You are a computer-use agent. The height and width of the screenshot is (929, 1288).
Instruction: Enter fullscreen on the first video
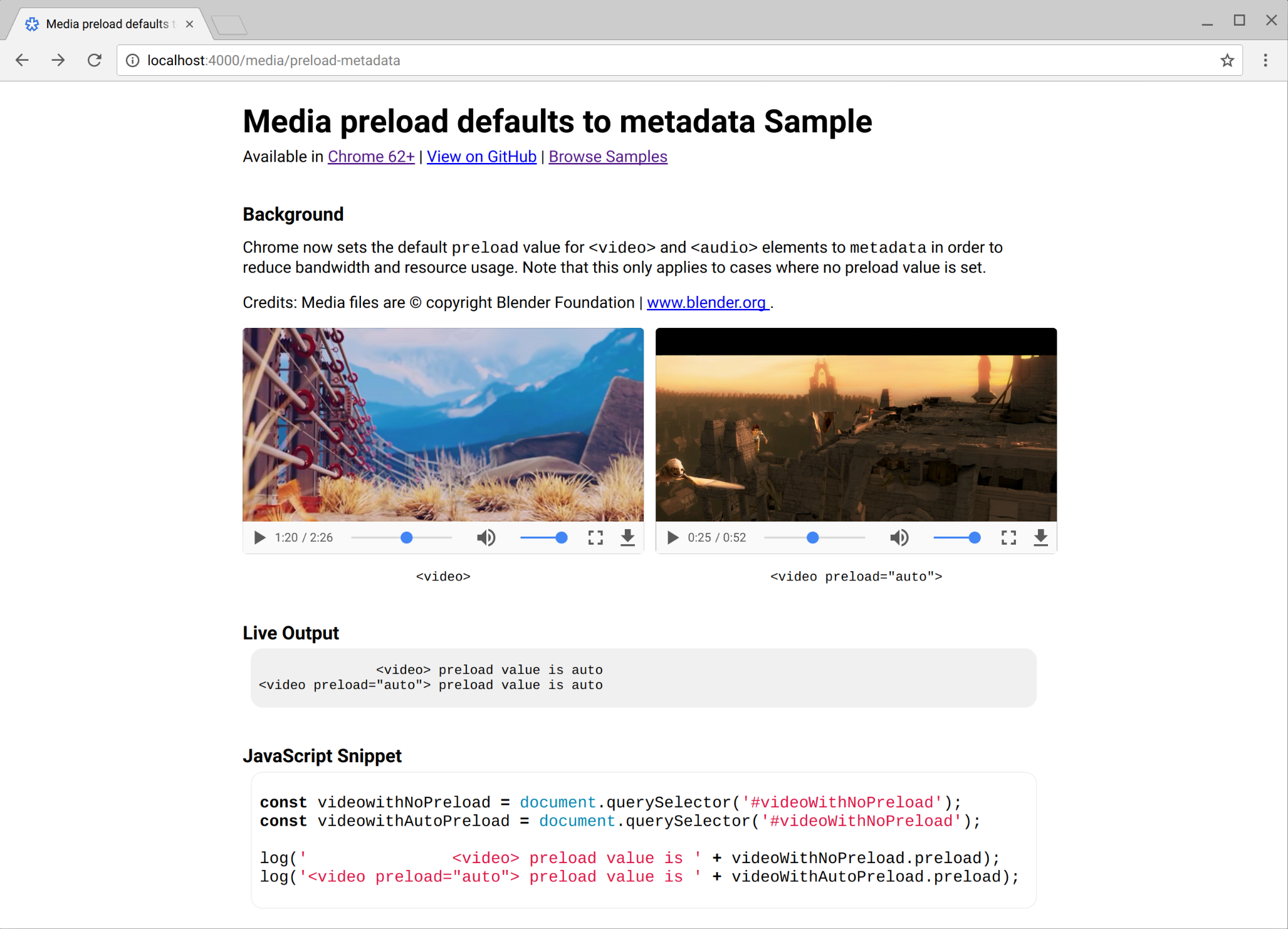click(x=595, y=537)
